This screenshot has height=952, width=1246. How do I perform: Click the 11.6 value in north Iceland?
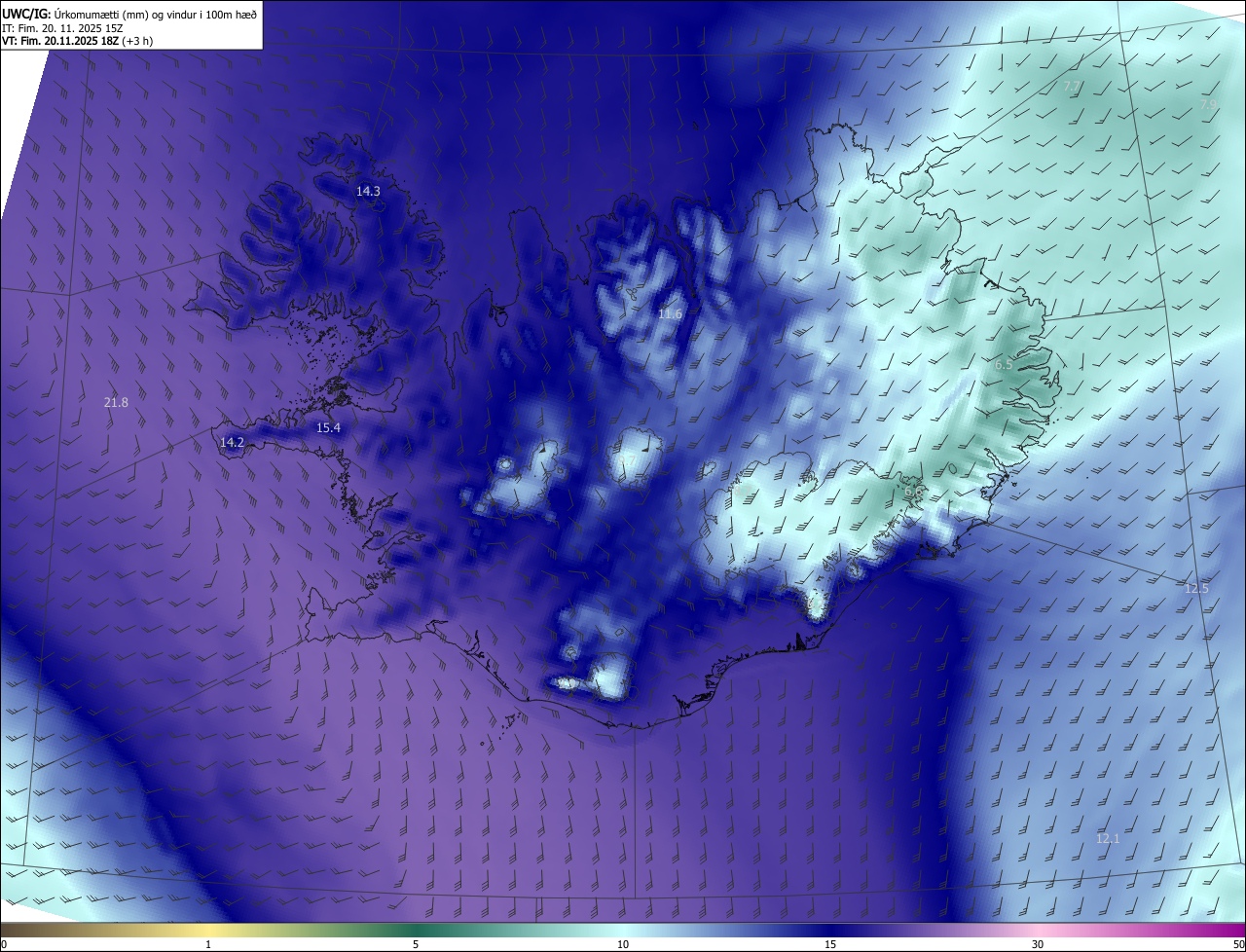coord(670,314)
